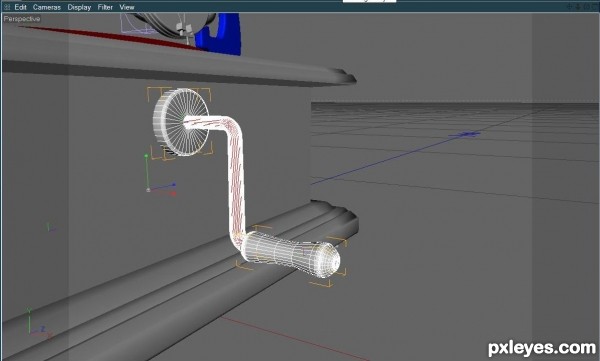Open the Display menu

pyautogui.click(x=79, y=7)
